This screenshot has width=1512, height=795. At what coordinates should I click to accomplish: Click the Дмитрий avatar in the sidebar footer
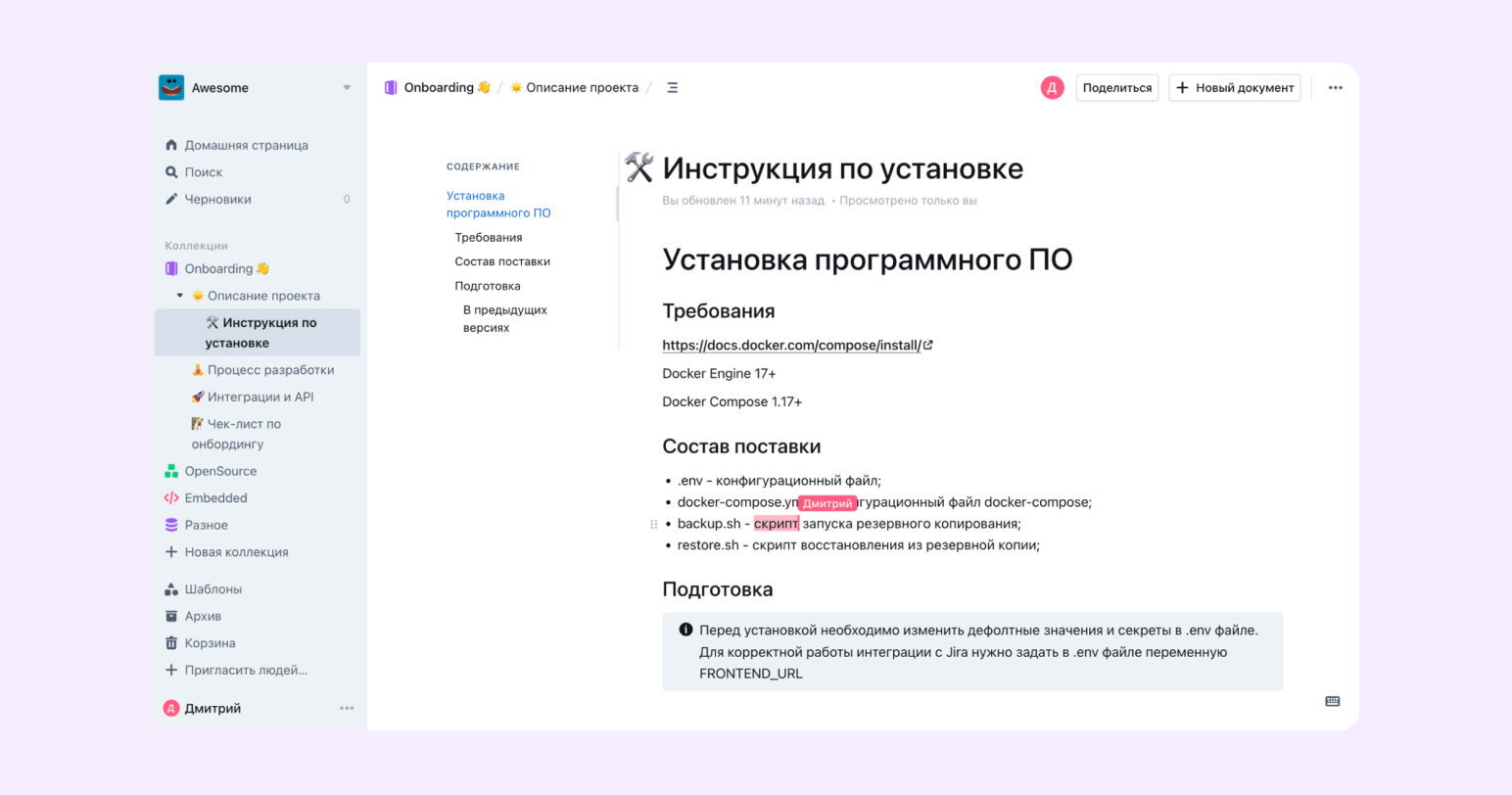click(x=171, y=708)
